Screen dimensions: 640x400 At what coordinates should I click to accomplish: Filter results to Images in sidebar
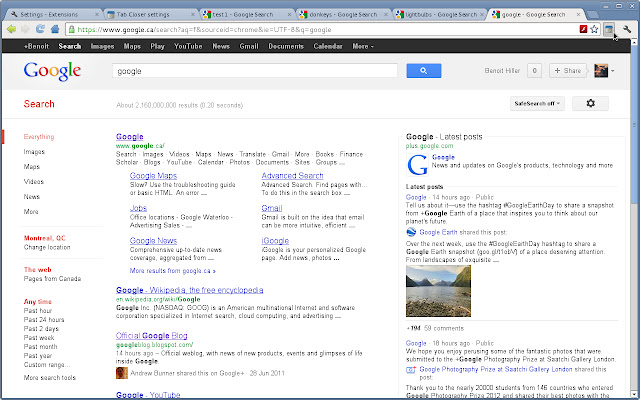coord(34,152)
